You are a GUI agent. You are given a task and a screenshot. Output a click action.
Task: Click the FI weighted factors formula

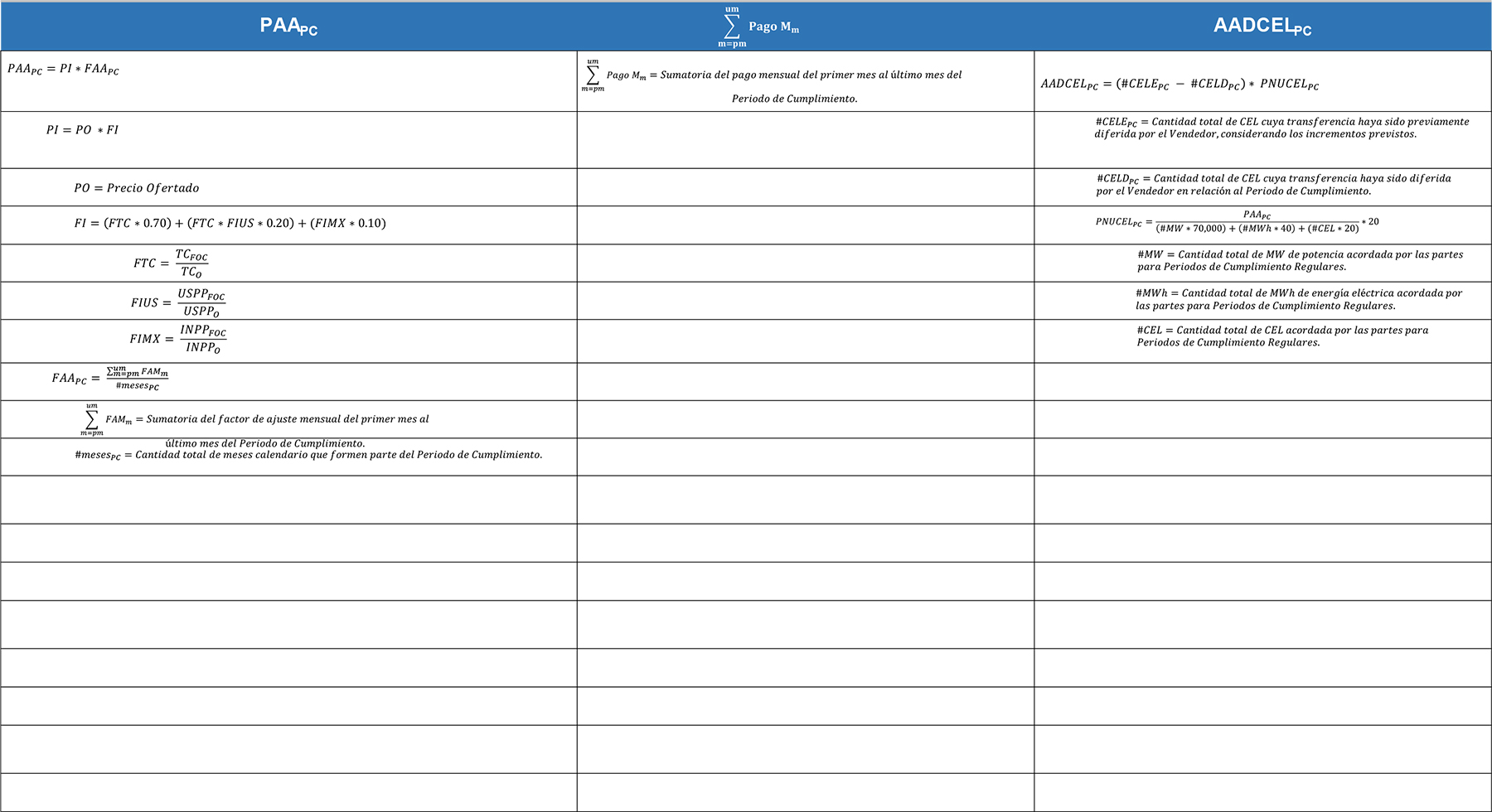(230, 224)
